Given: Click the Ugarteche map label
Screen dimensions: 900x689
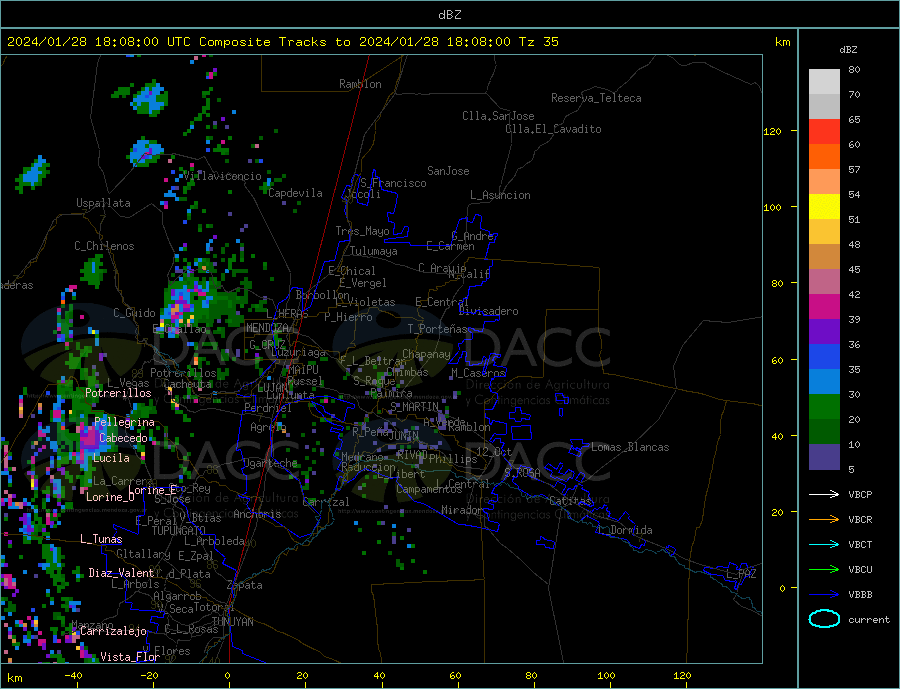Looking at the screenshot, I should [x=270, y=463].
